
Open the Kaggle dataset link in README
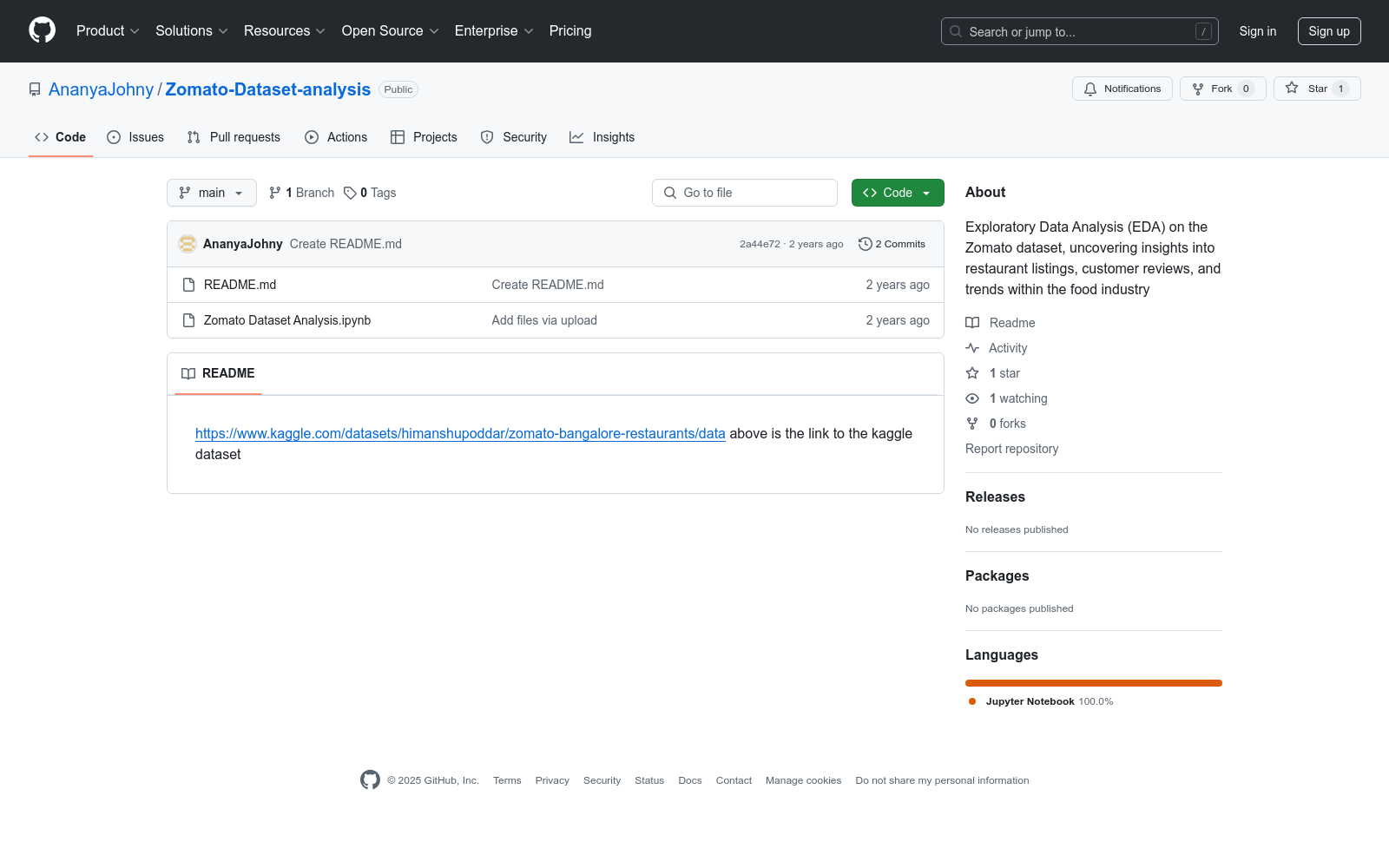pyautogui.click(x=460, y=433)
